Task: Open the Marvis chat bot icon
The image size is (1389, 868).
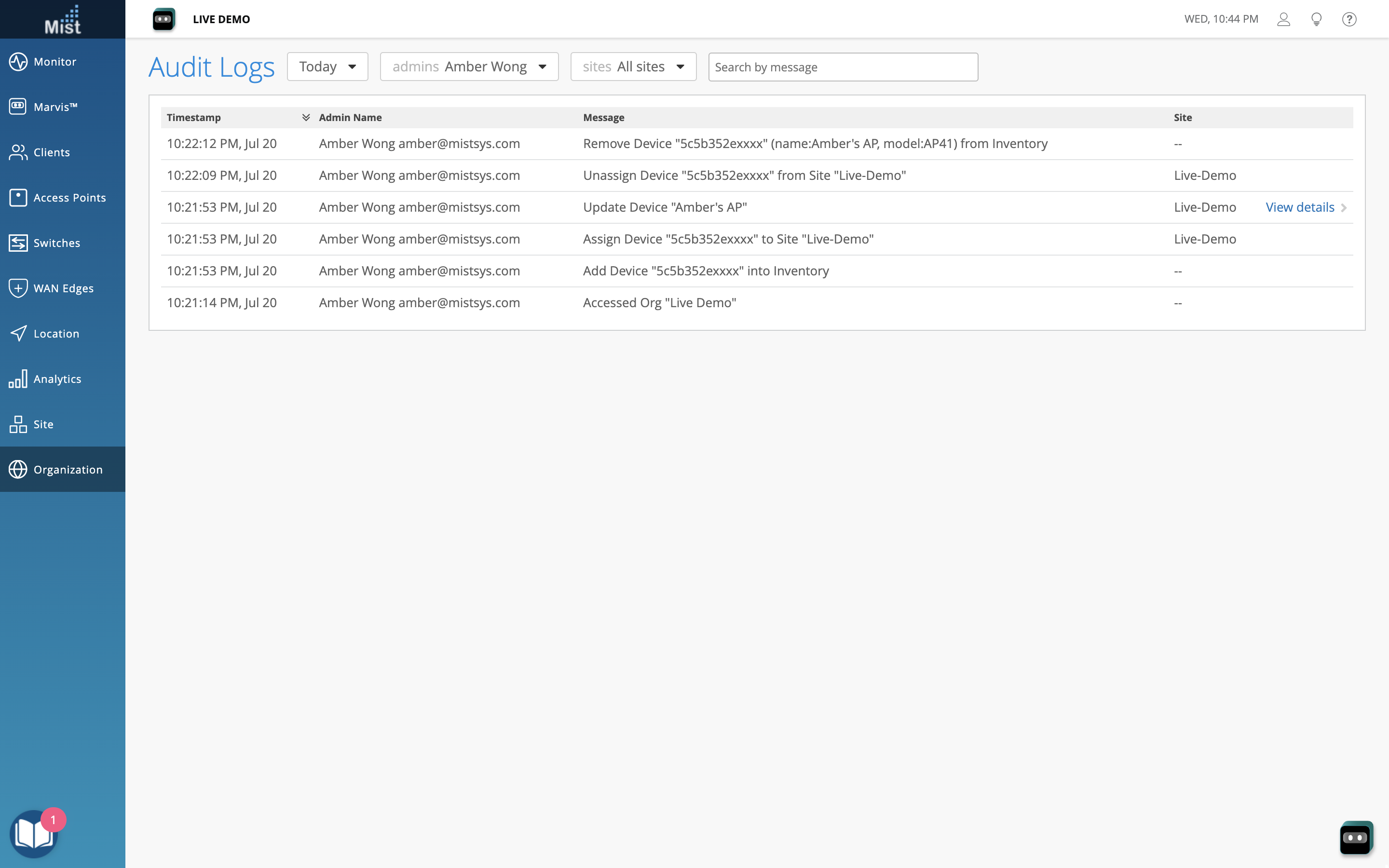Action: [1356, 837]
